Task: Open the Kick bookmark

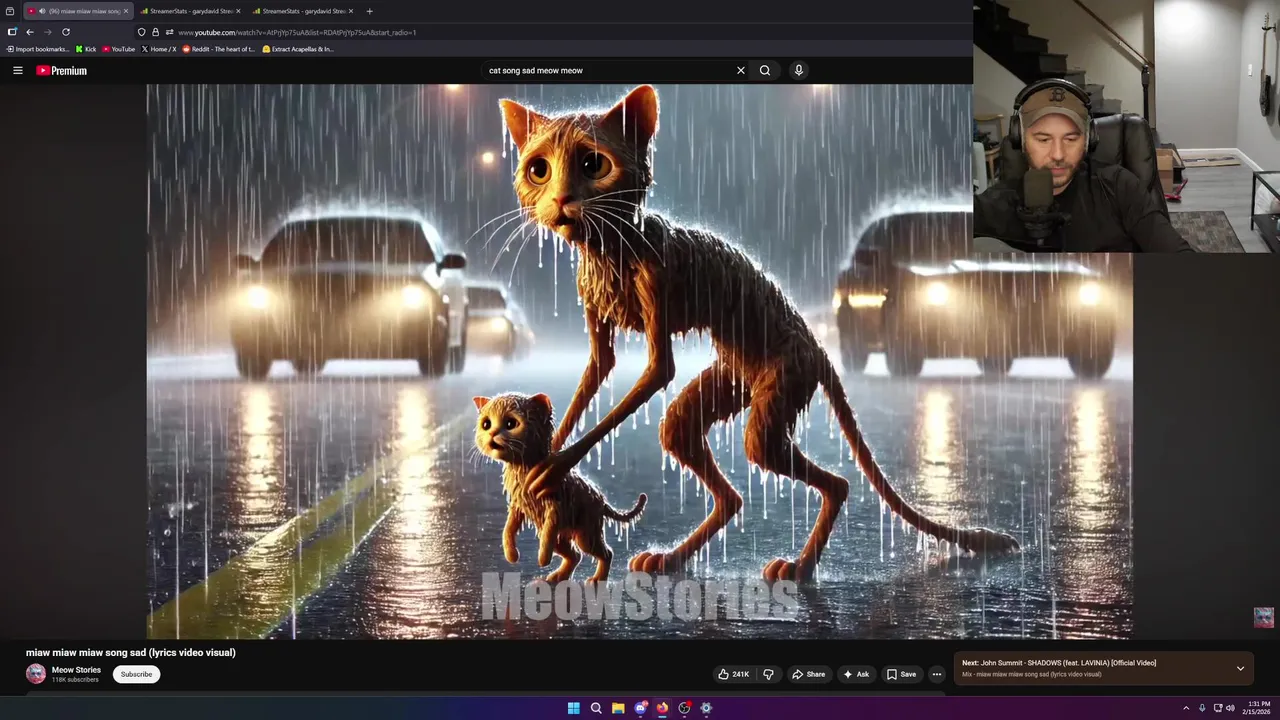Action: coord(86,49)
